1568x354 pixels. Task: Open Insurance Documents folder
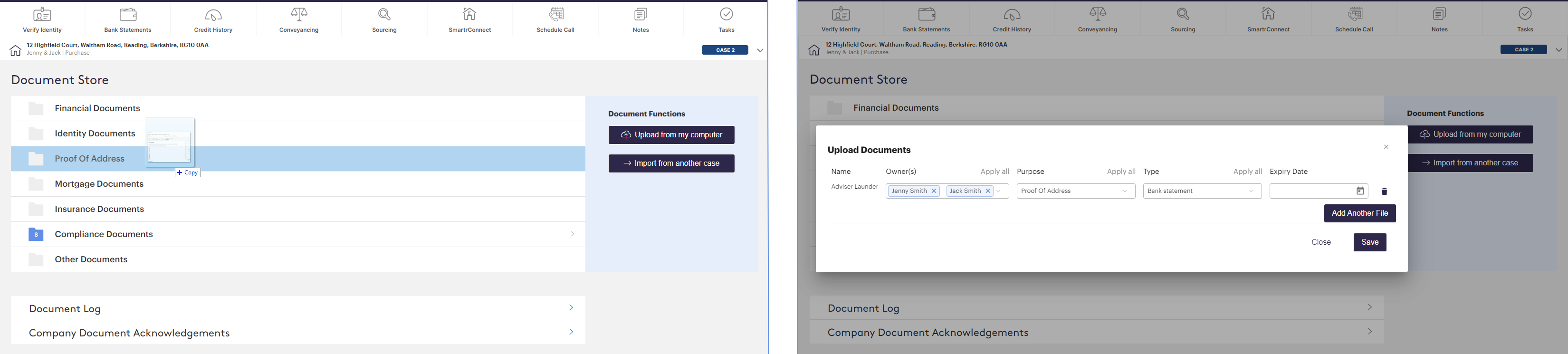click(x=298, y=209)
